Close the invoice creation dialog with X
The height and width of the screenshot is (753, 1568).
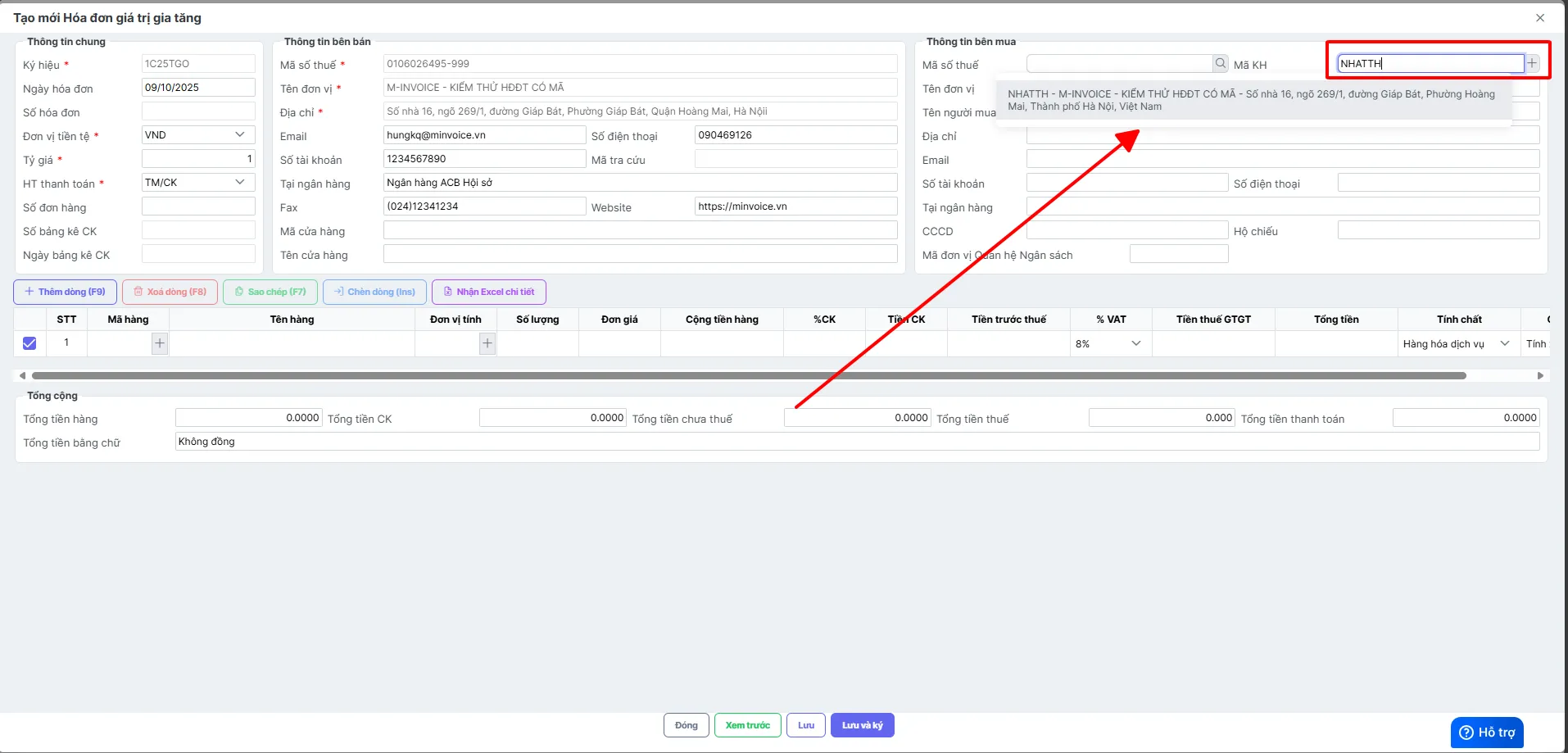pyautogui.click(x=1539, y=18)
